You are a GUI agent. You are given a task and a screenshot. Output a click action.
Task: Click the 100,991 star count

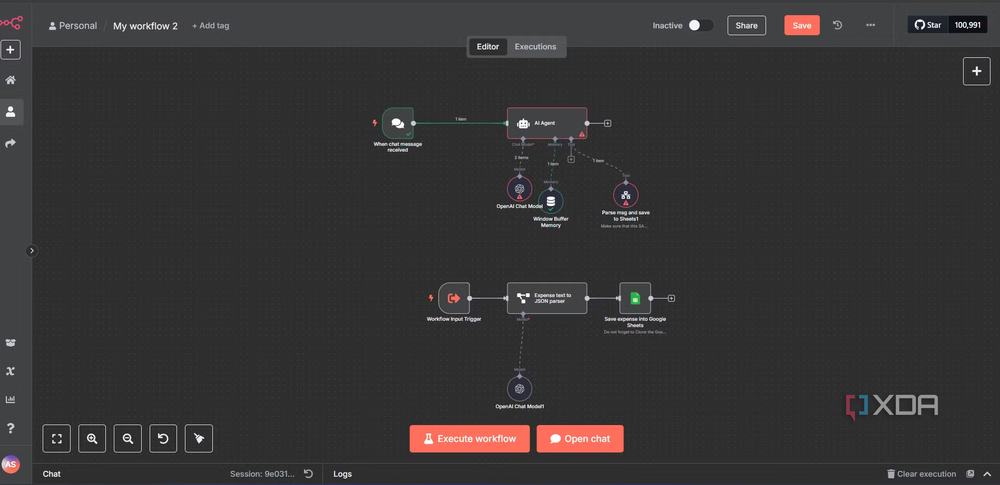(x=967, y=26)
